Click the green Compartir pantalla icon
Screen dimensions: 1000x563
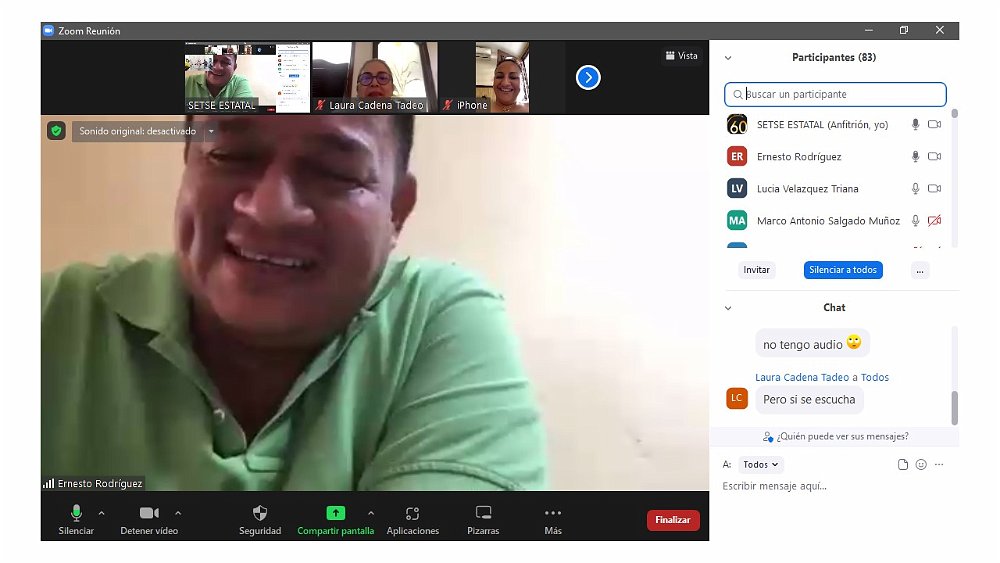click(x=335, y=513)
